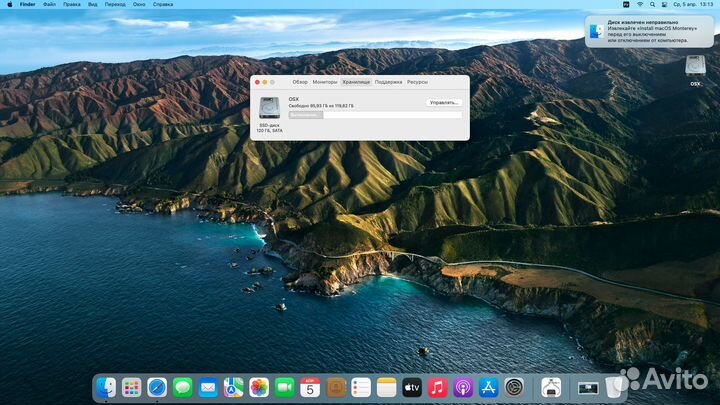Open the Trash in the dock
The height and width of the screenshot is (405, 720).
click(x=614, y=388)
